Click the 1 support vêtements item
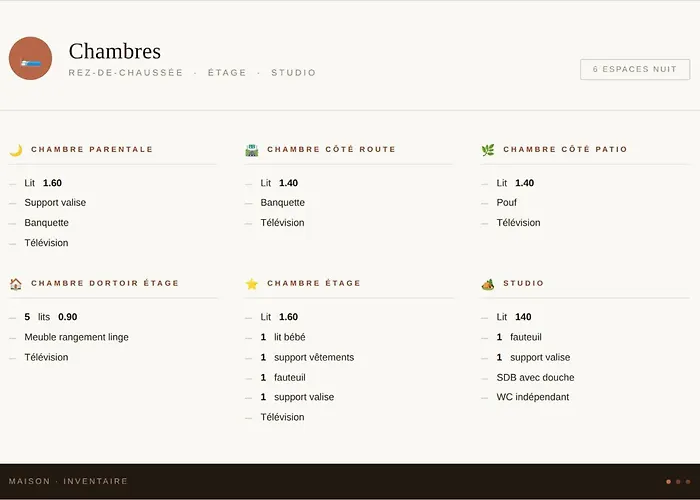Viewport: 700px width, 500px height. click(307, 357)
